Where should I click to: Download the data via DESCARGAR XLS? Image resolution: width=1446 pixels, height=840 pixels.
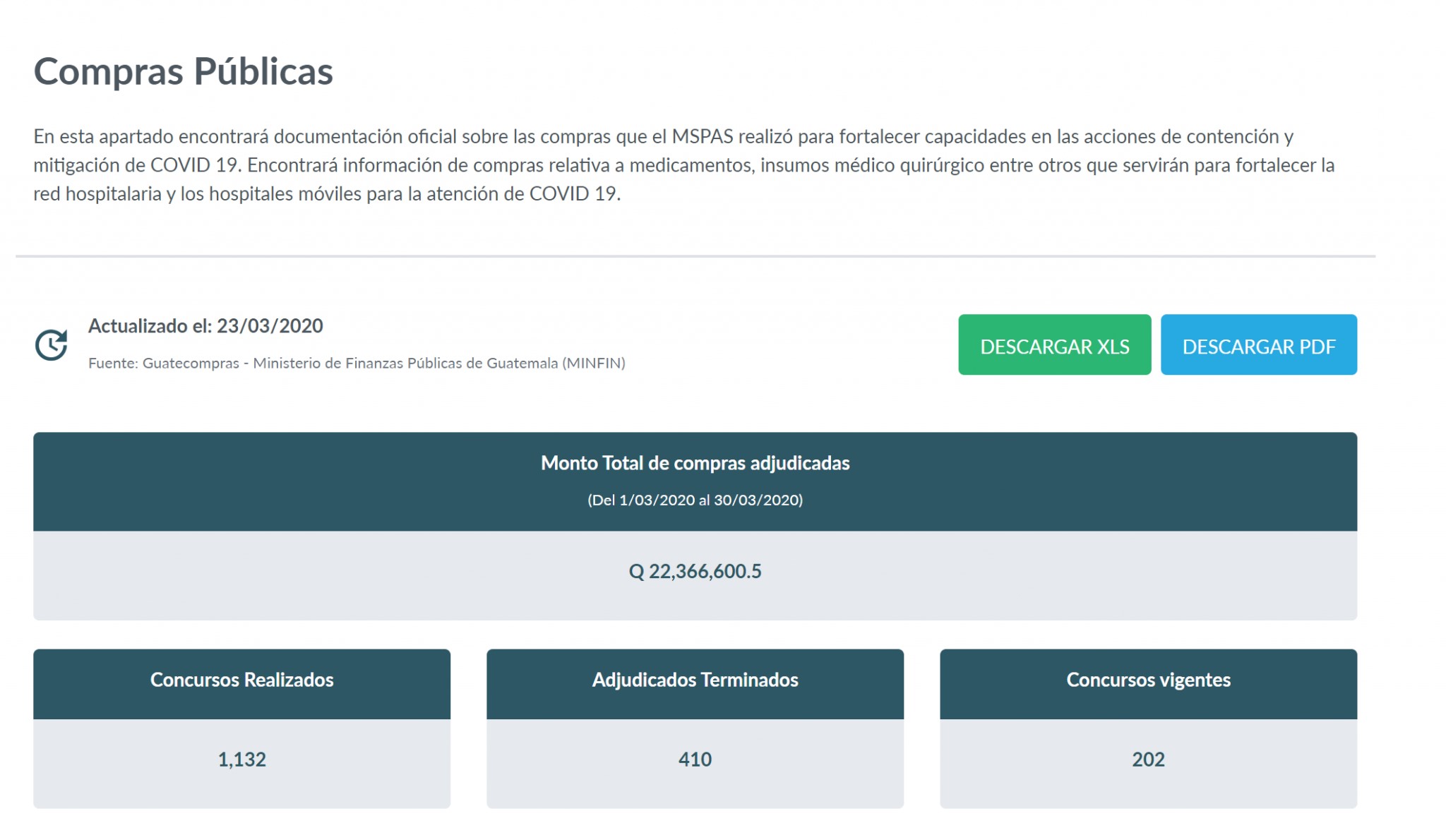pyautogui.click(x=1054, y=344)
